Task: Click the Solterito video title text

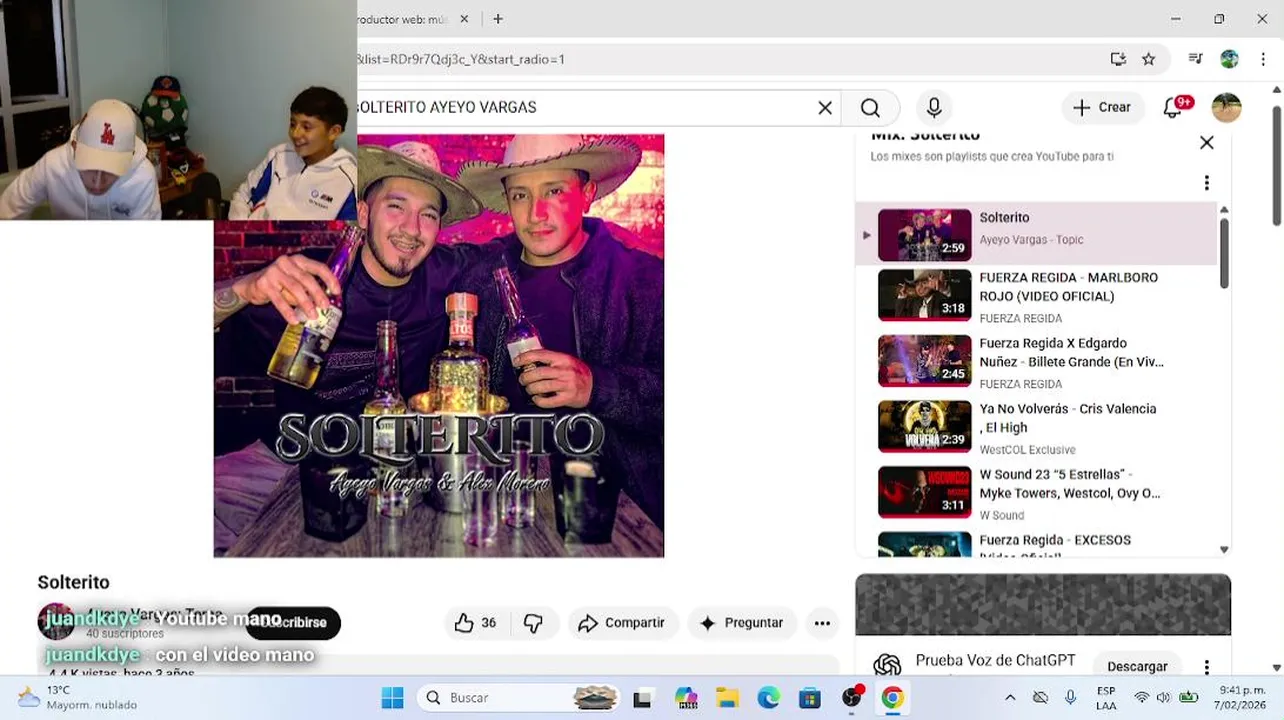Action: [74, 582]
